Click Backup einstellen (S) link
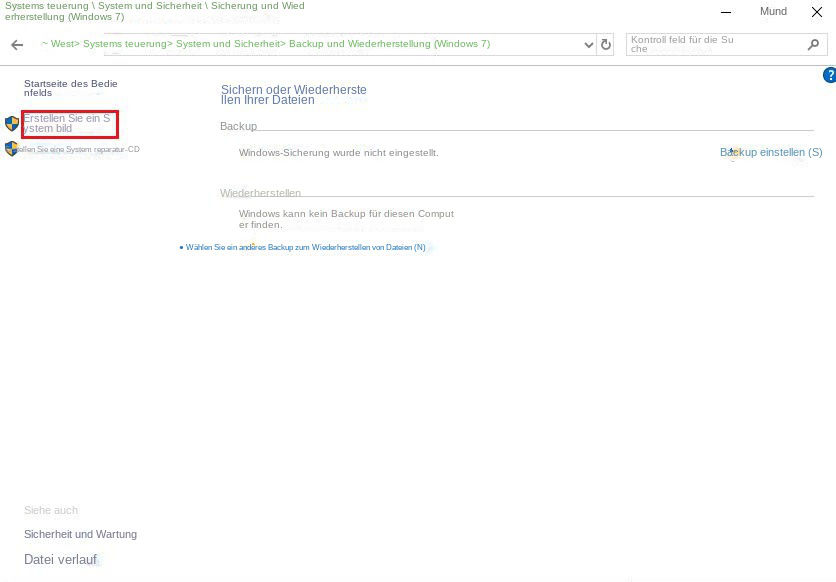Image resolution: width=836 pixels, height=582 pixels. click(x=771, y=153)
